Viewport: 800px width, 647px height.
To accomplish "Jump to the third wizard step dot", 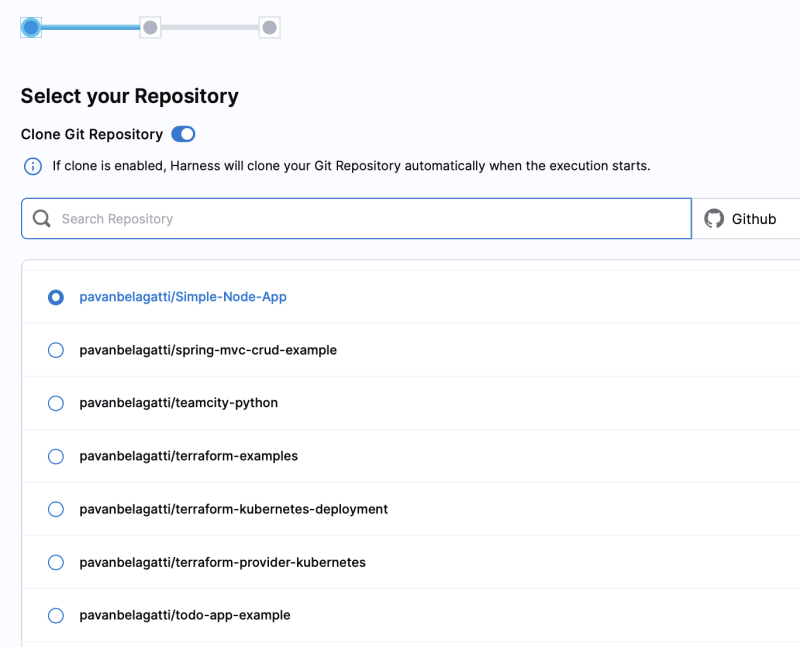I will [x=269, y=27].
